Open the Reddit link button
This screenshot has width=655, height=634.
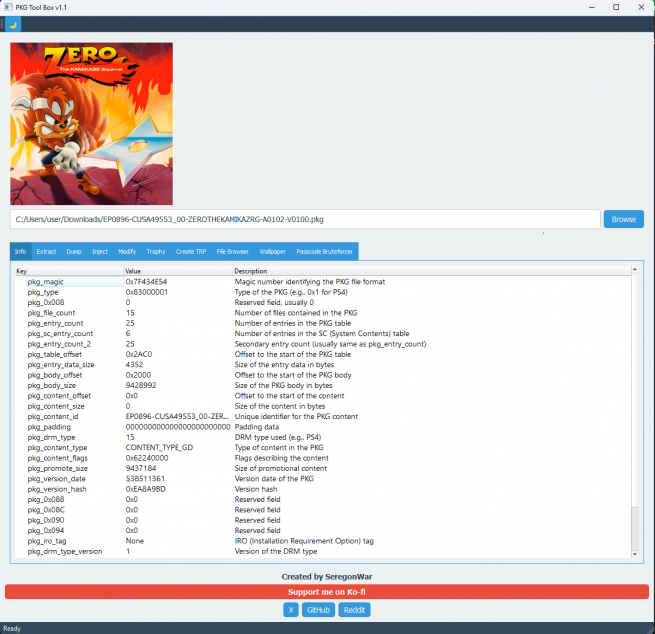point(354,610)
